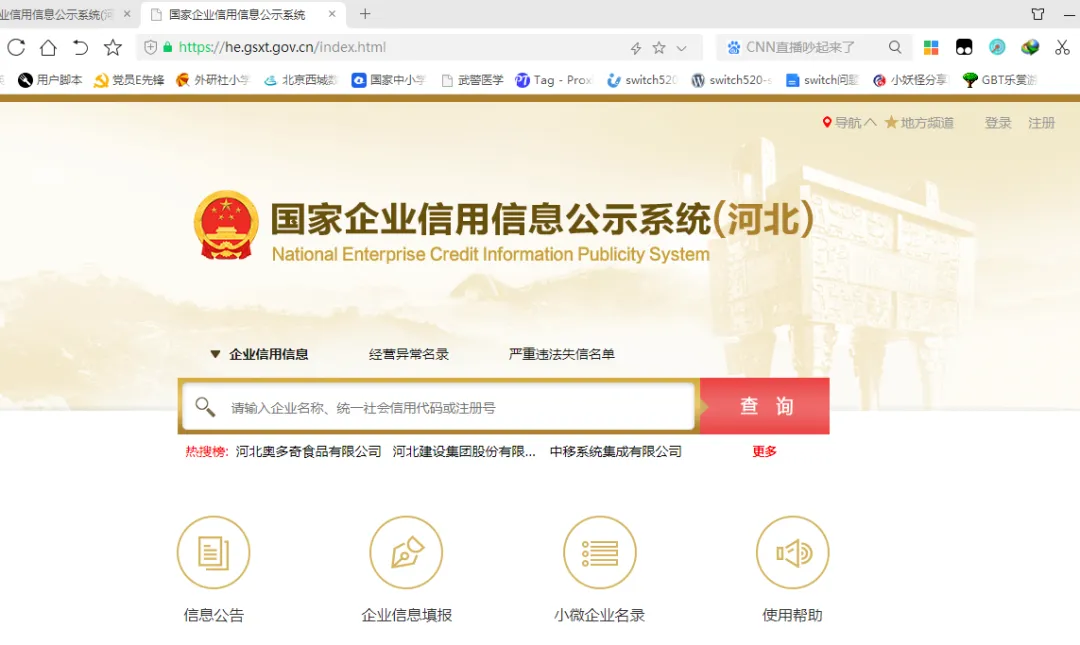Click the national emblem site logo
Screen dimensions: 1080x645
tap(226, 225)
